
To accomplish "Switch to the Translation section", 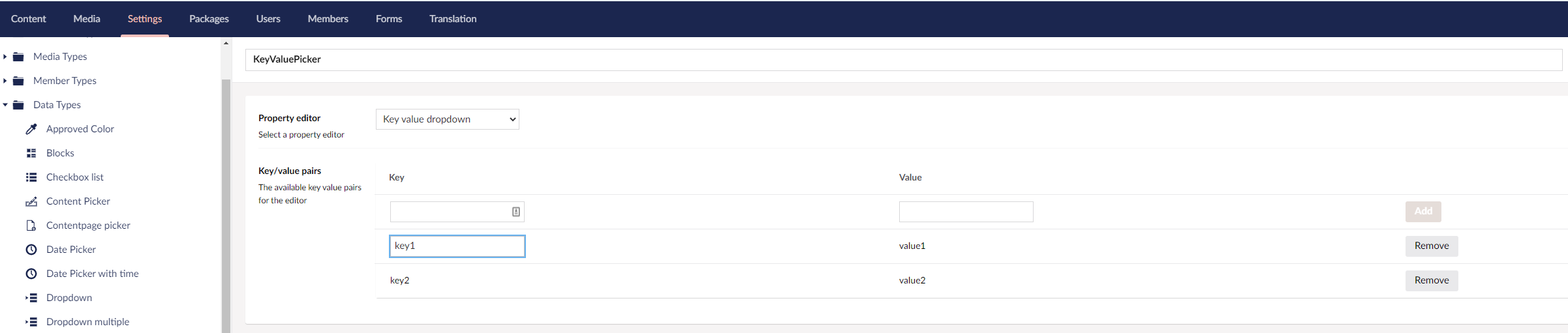I will point(453,19).
